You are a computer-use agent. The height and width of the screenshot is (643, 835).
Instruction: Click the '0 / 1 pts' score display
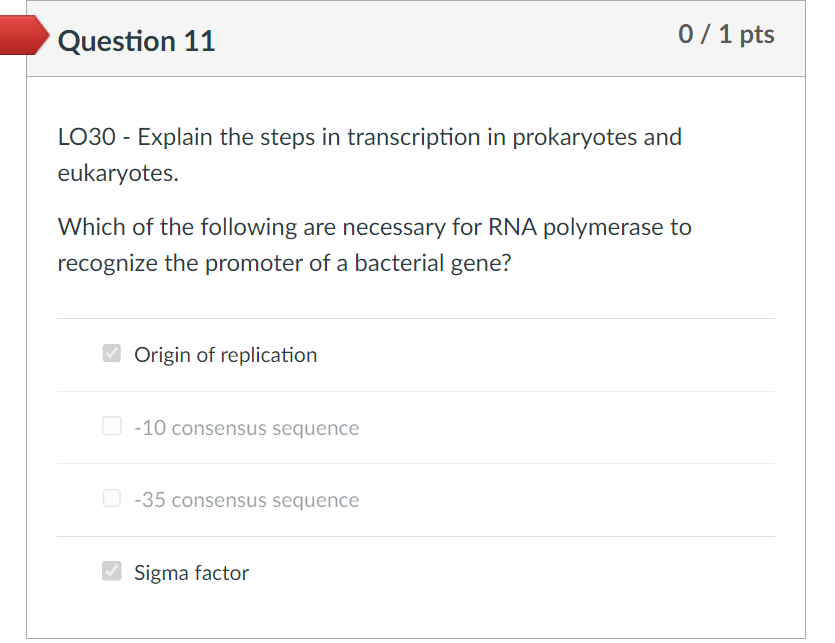728,34
